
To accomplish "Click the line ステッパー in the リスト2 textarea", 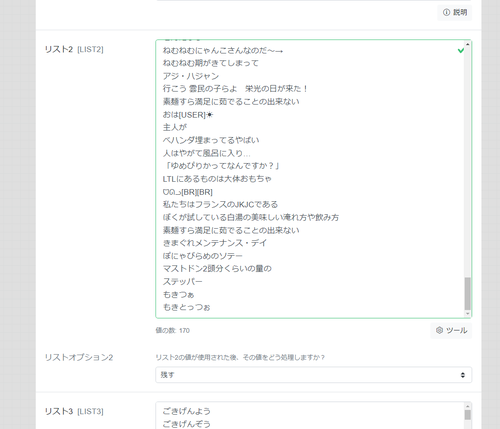I will pos(182,281).
